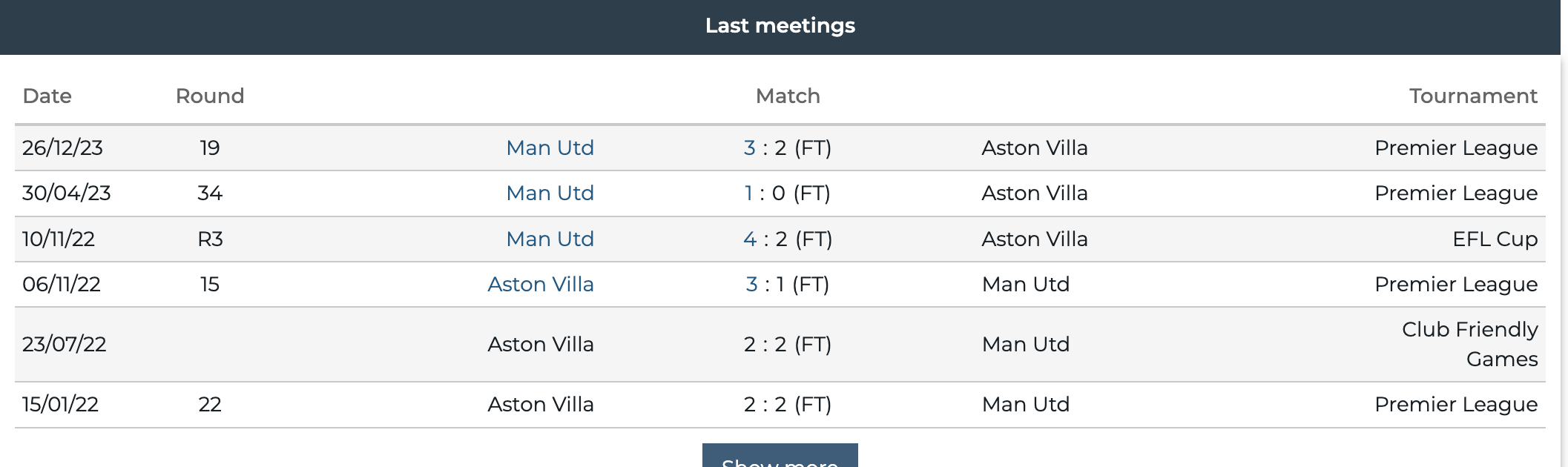Select Aston Villa in the 15/01/22 row

(x=541, y=404)
